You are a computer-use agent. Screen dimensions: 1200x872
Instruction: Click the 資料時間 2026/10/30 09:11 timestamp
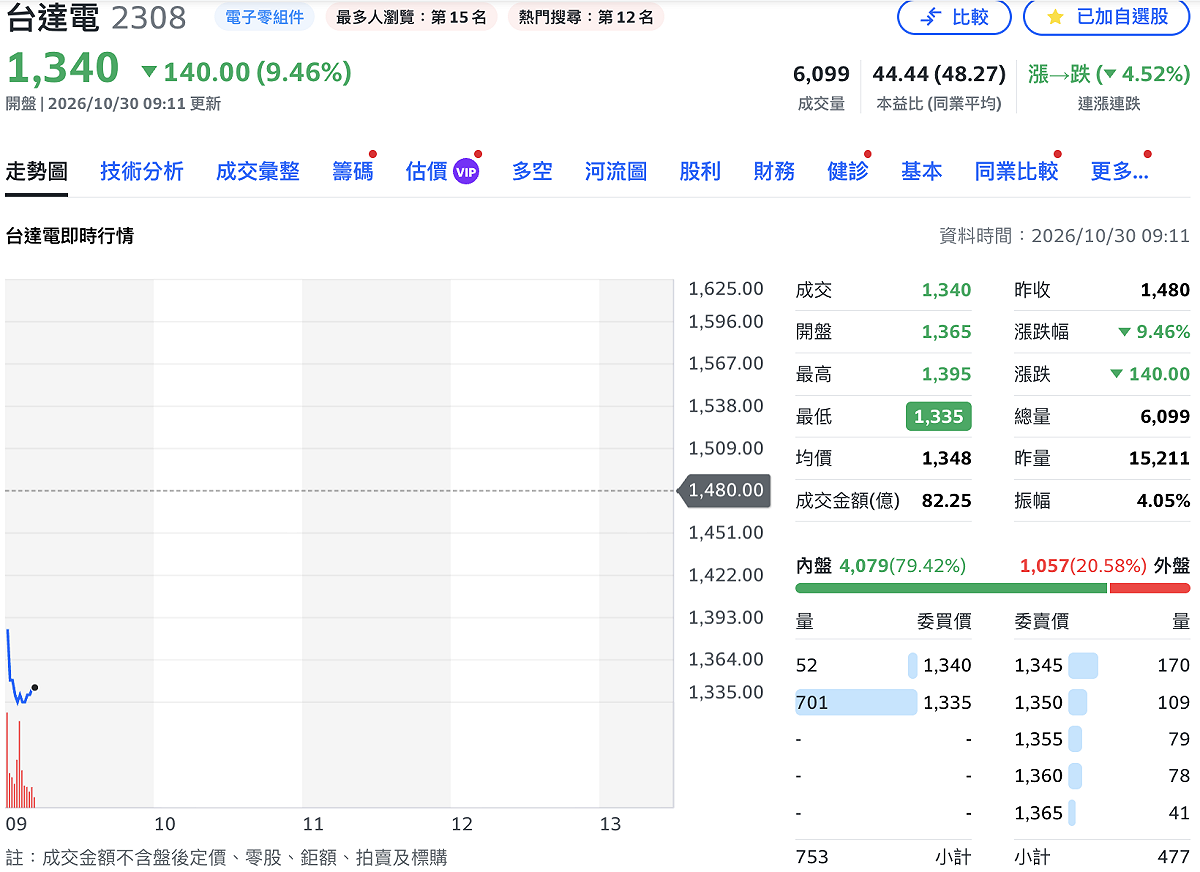point(1065,236)
